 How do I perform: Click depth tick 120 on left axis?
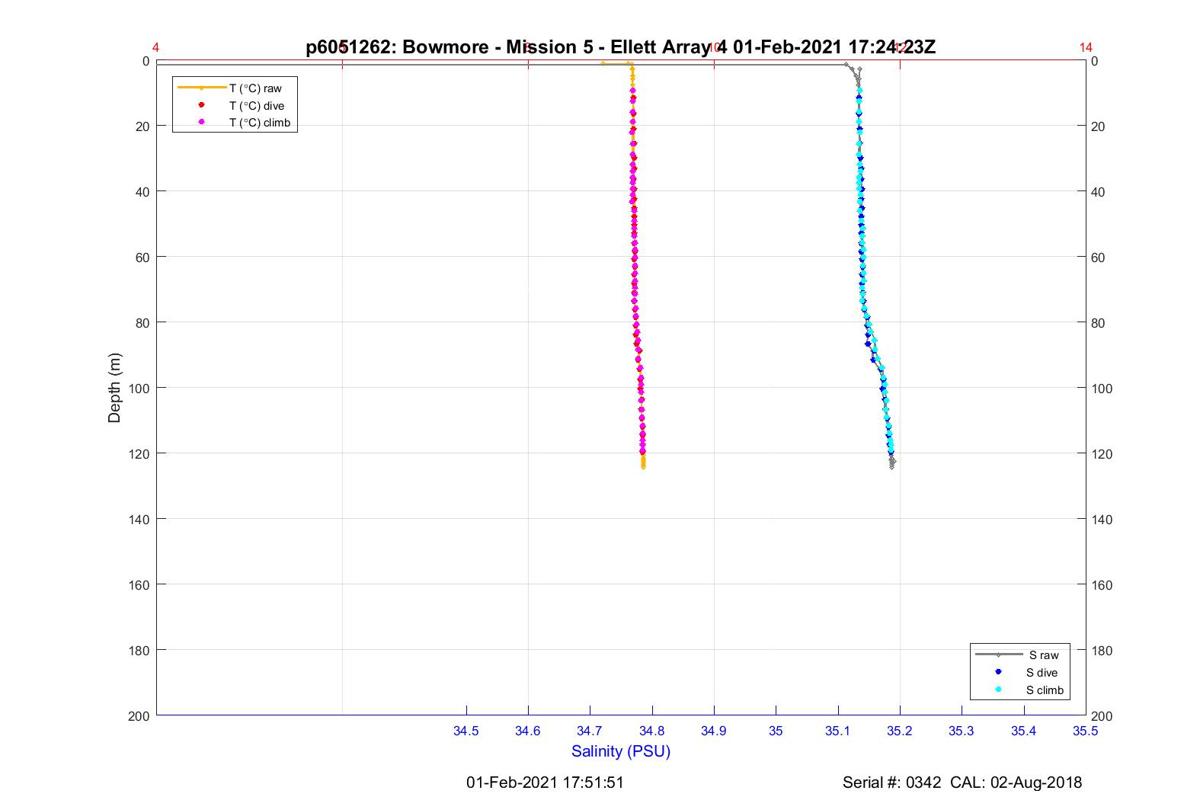click(x=139, y=453)
